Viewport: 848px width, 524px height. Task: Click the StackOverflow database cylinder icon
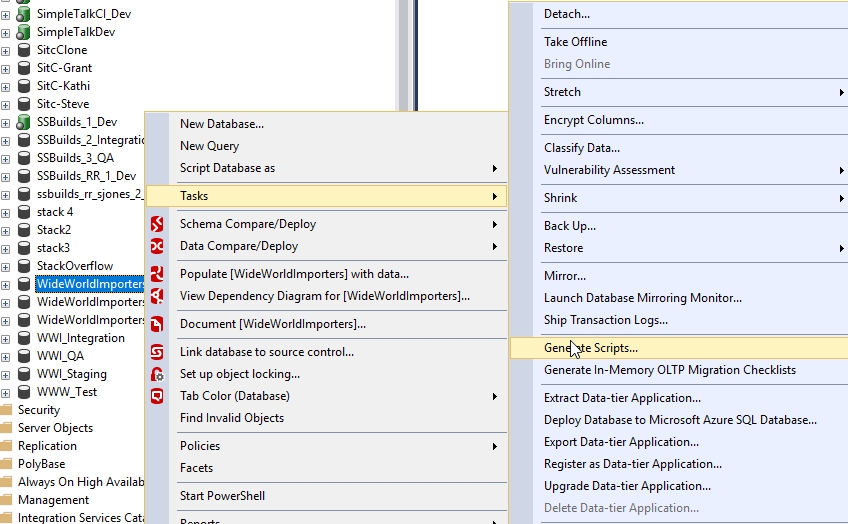pos(24,266)
